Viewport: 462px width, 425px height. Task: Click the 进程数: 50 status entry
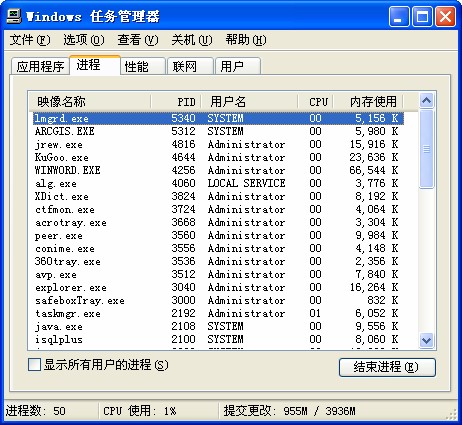click(36, 411)
